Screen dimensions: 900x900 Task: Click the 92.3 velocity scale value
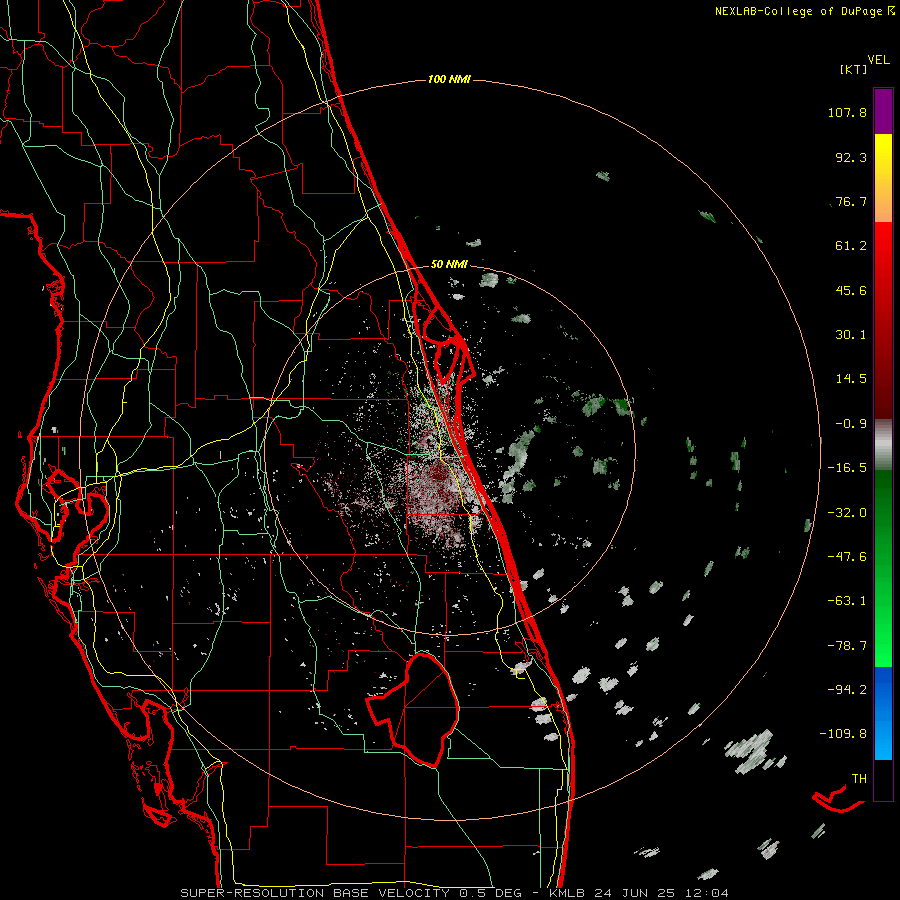(851, 157)
